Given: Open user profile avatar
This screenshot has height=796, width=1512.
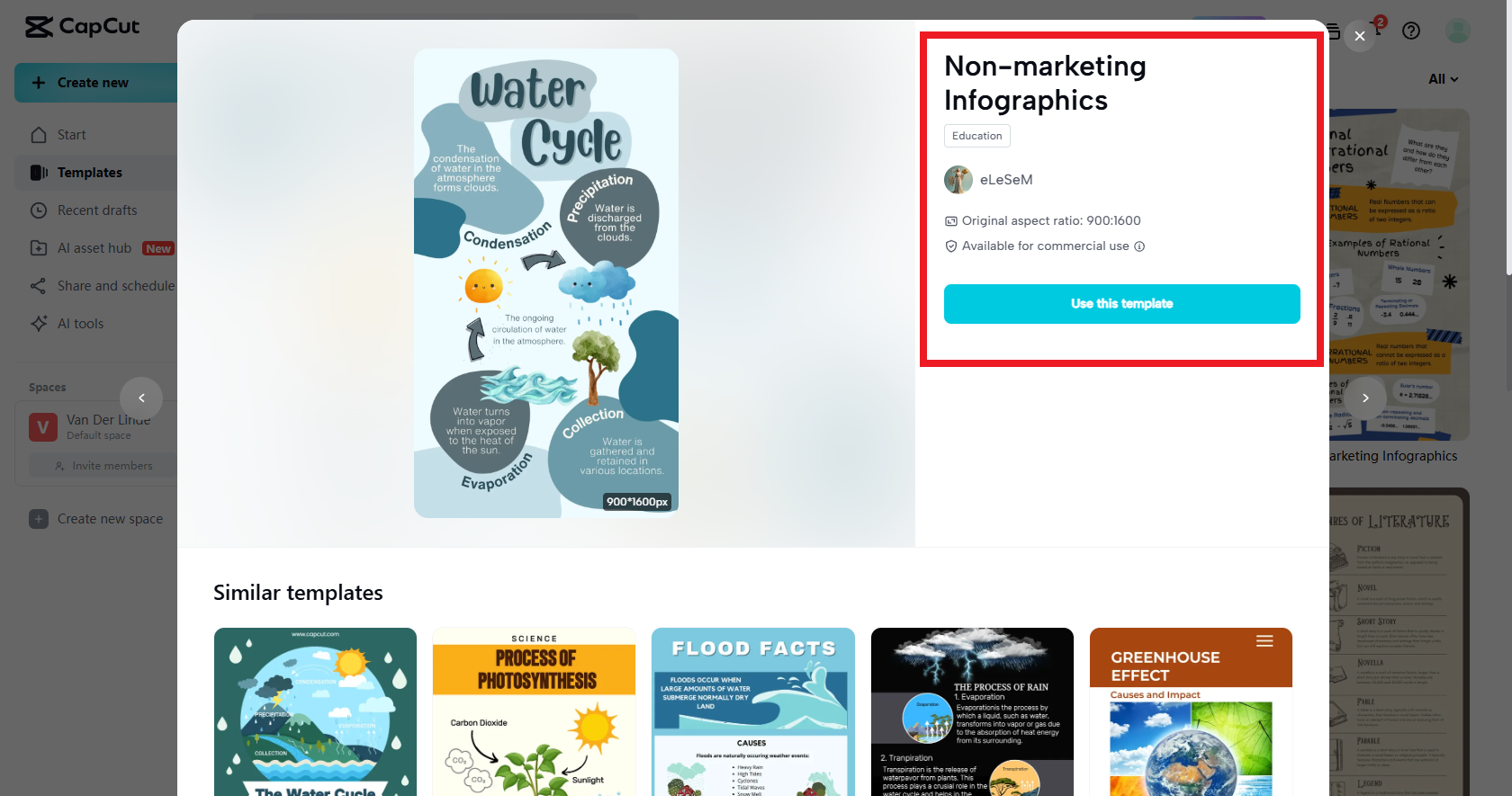Looking at the screenshot, I should coord(1458,31).
